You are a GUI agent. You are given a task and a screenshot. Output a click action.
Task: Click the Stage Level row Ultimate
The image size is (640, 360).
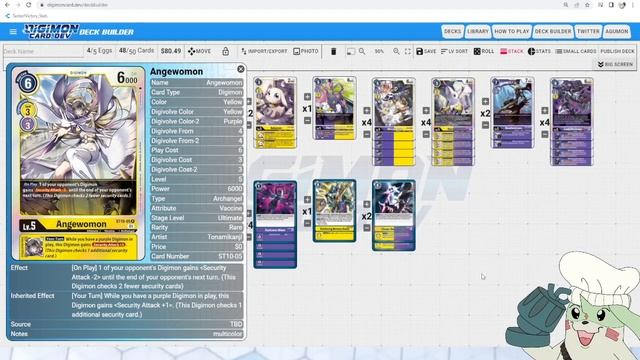click(196, 218)
